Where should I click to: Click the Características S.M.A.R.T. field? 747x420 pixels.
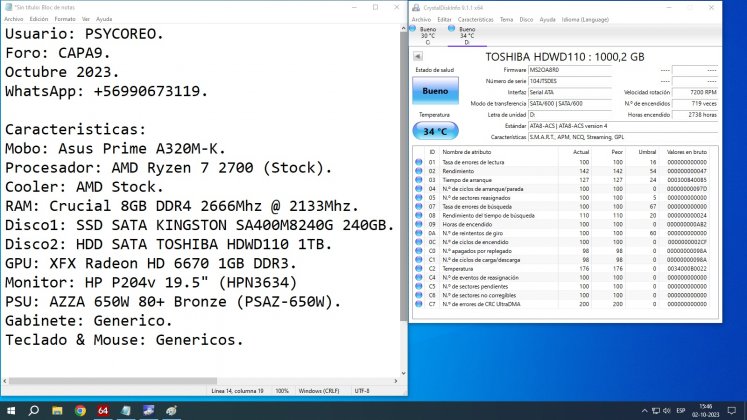[x=623, y=137]
